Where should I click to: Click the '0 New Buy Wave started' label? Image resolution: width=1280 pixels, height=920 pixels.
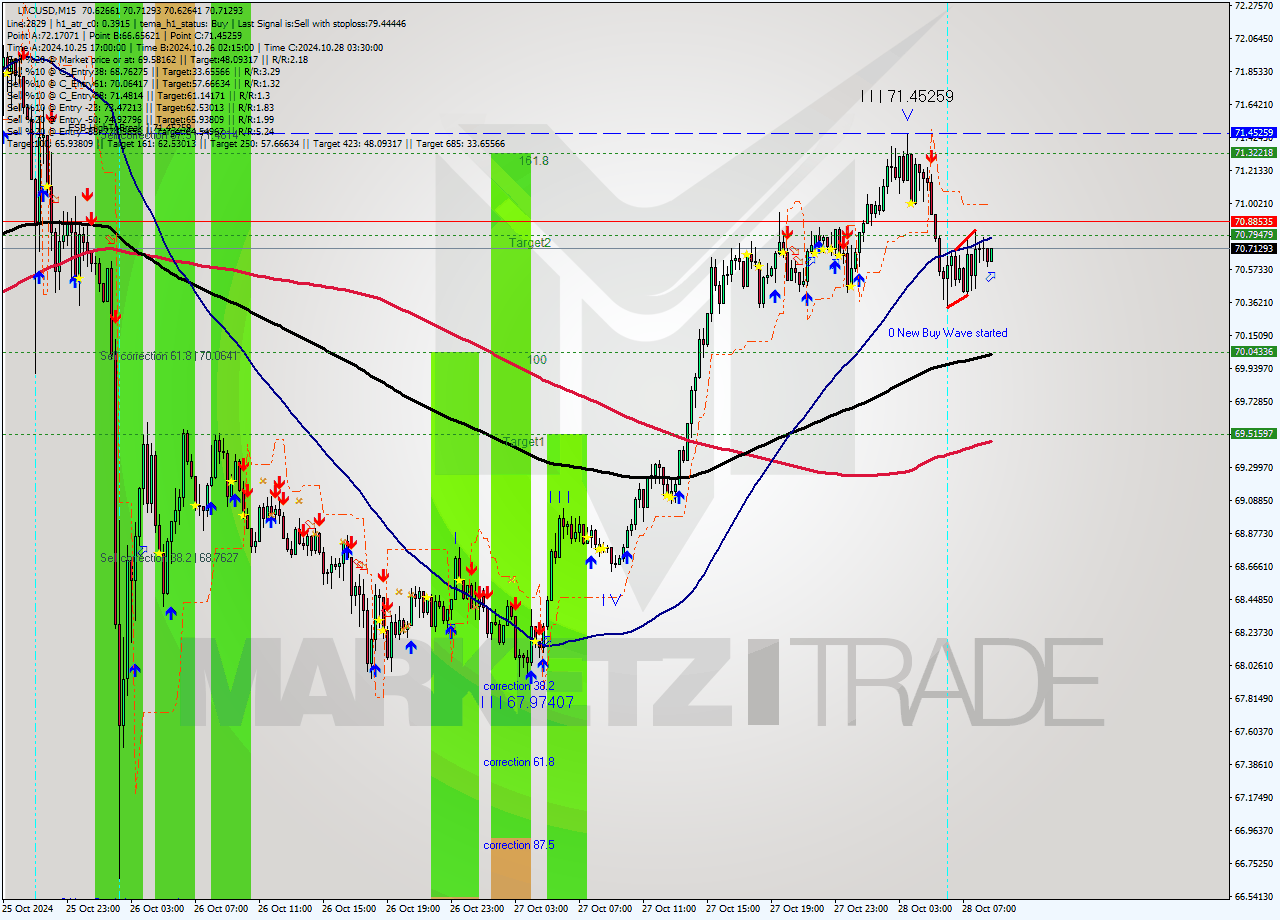pyautogui.click(x=948, y=333)
